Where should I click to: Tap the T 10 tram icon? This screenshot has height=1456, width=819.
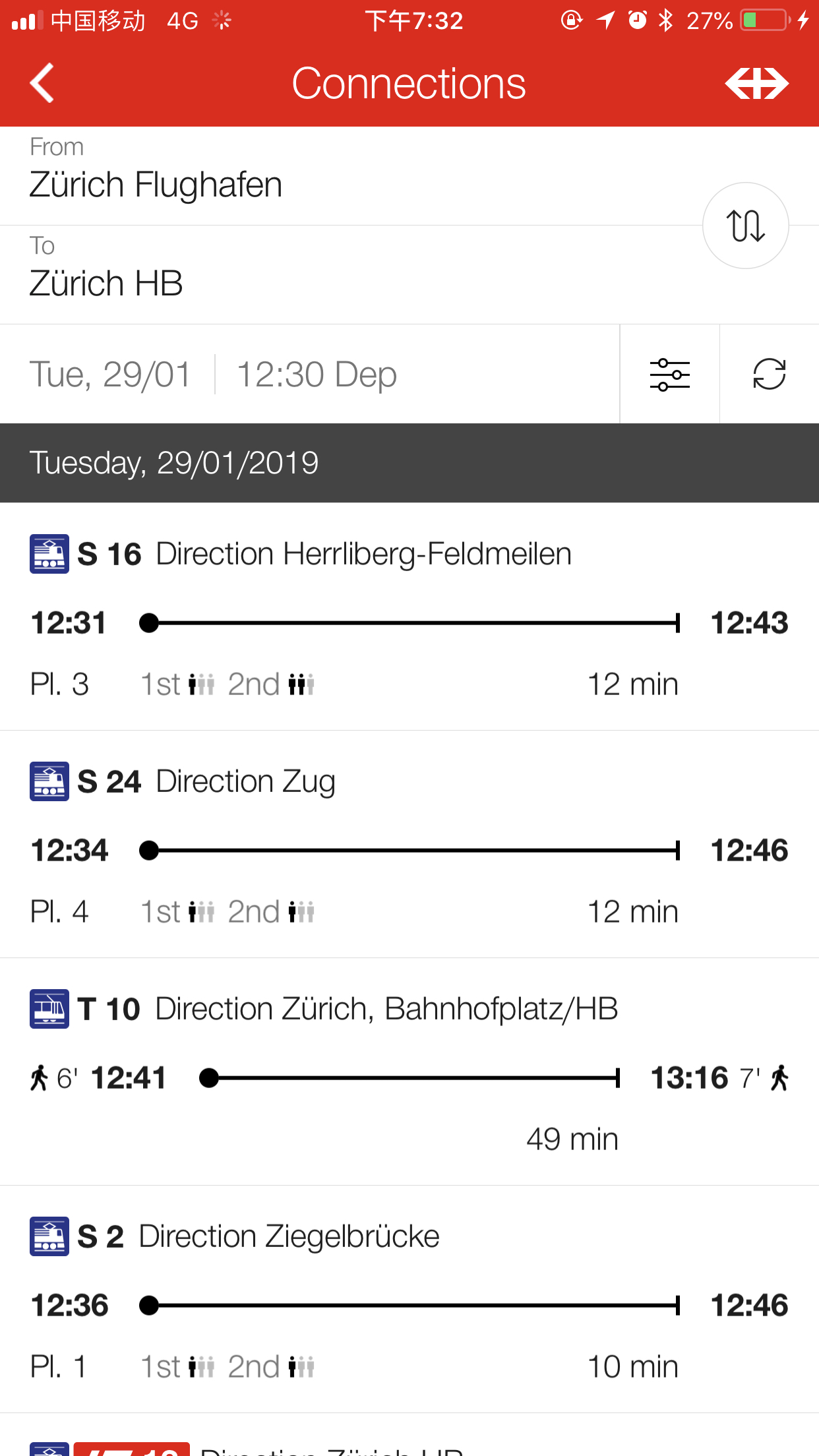tap(49, 1009)
